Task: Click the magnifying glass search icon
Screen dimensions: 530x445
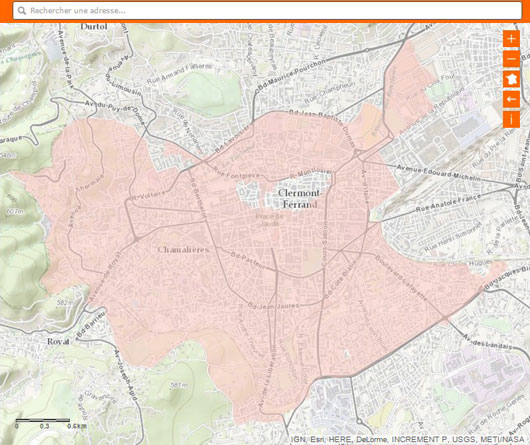Action: [x=22, y=11]
